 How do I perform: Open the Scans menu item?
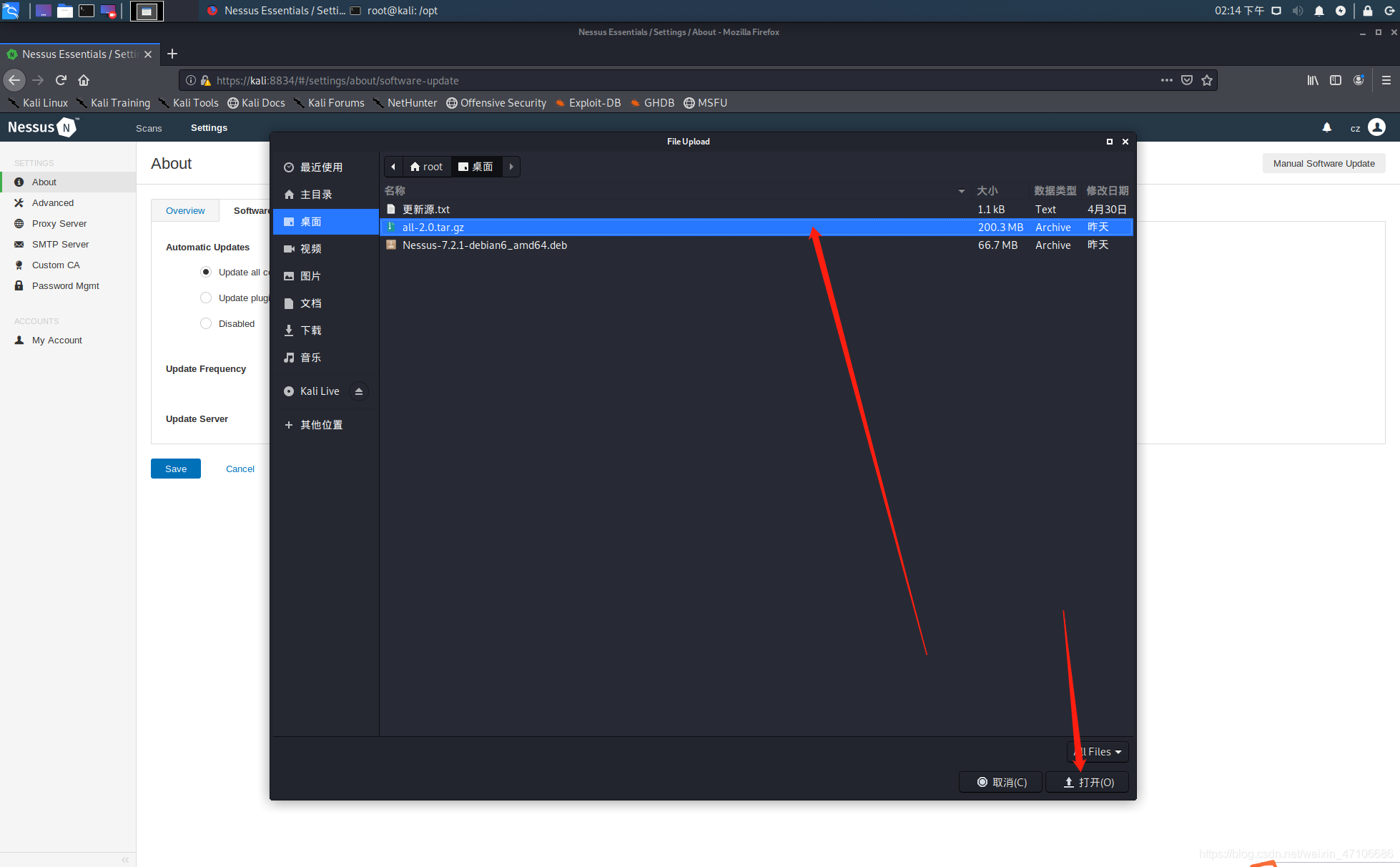[x=149, y=128]
